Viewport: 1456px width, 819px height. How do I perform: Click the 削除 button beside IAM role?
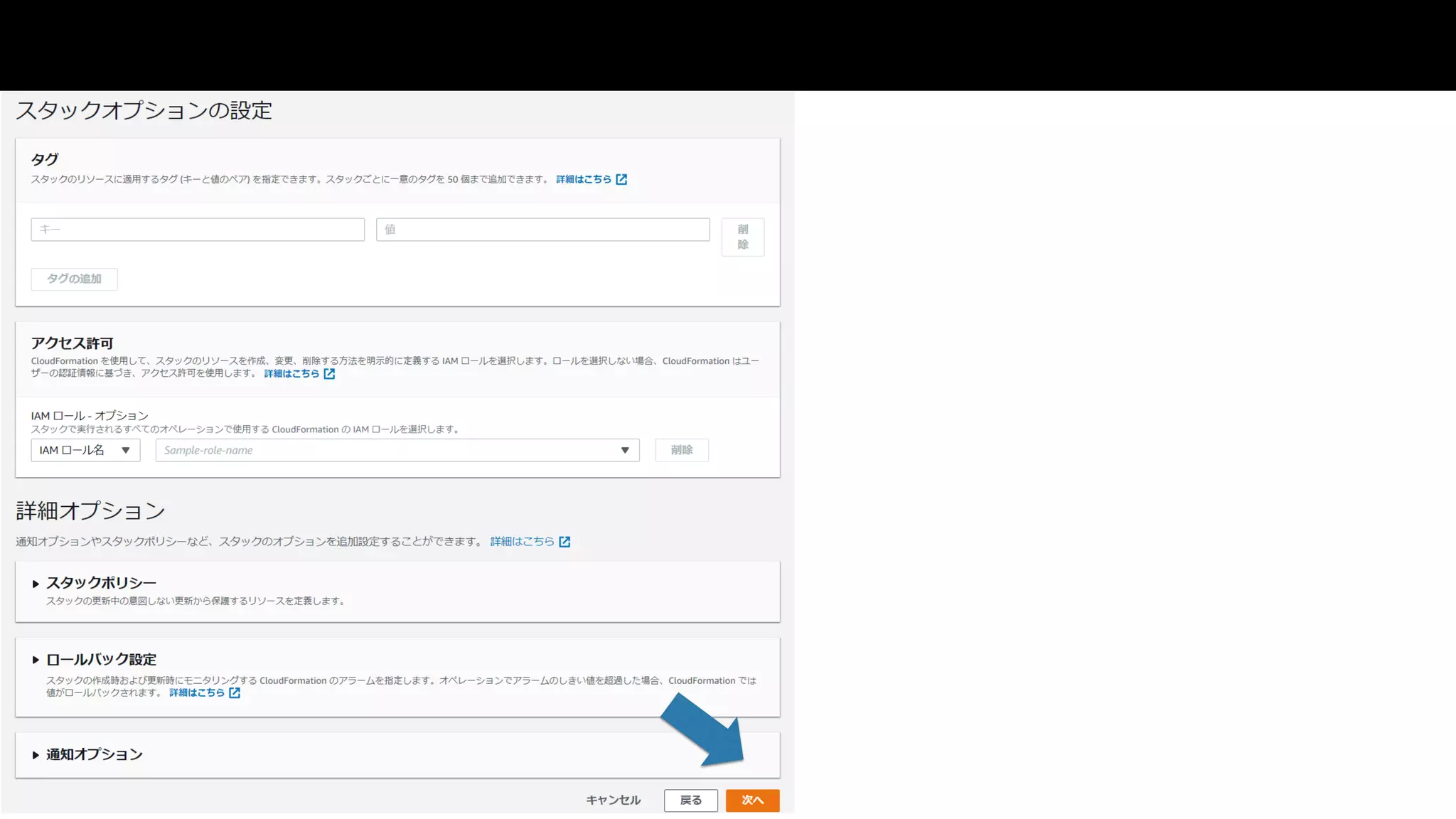pyautogui.click(x=681, y=450)
